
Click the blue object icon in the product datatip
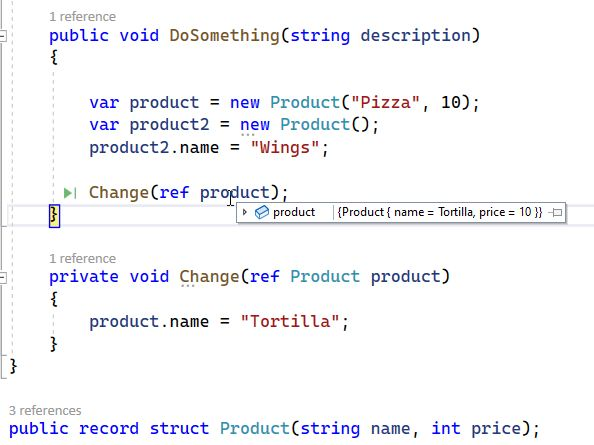point(262,212)
